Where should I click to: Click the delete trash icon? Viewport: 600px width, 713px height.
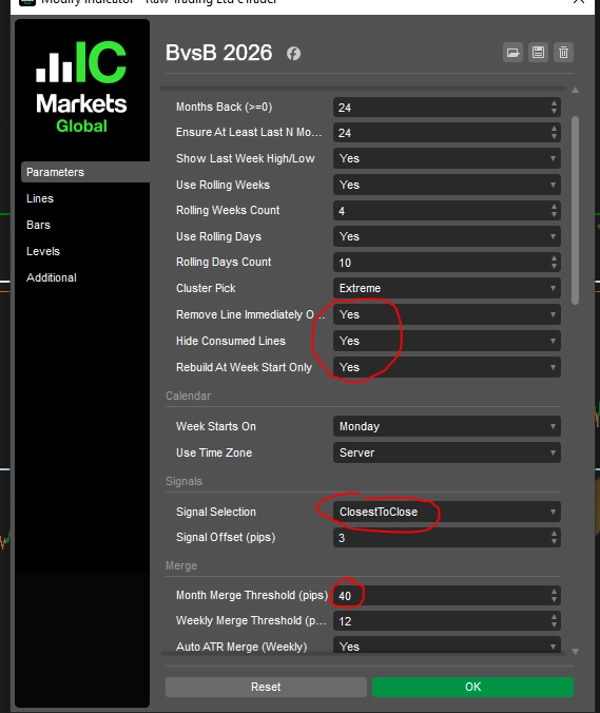[563, 53]
